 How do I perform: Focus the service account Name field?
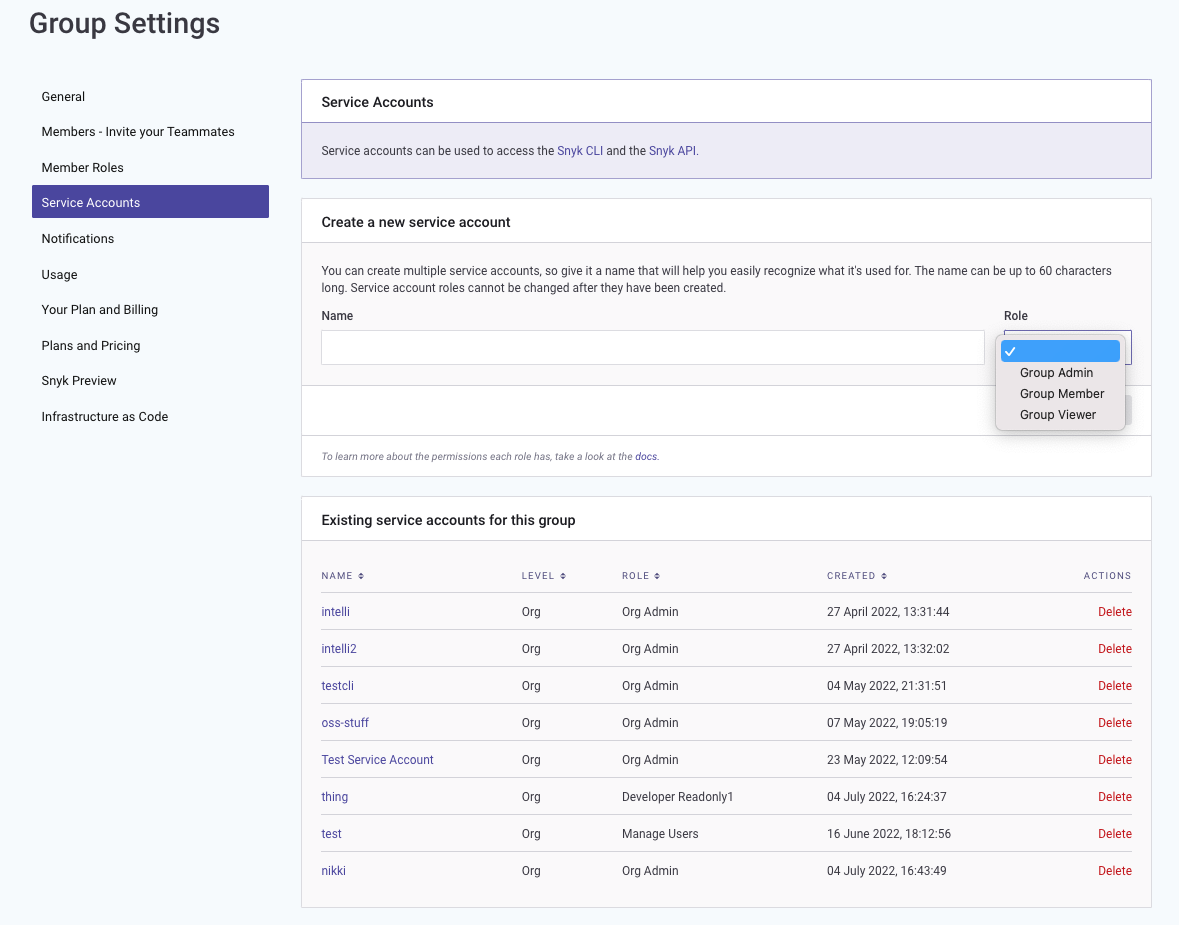point(652,348)
